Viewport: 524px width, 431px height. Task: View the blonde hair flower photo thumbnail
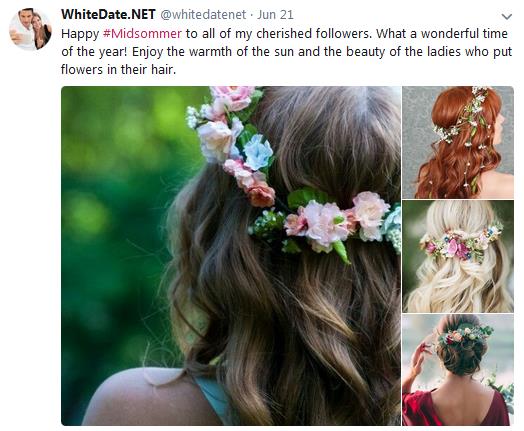[x=458, y=256]
